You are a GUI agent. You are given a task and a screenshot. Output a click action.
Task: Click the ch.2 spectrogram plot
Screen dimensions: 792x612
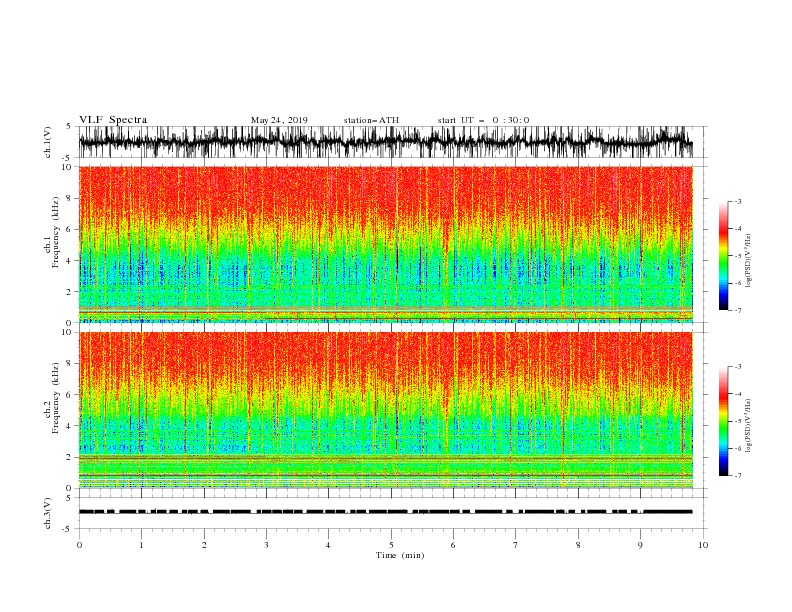[x=386, y=410]
